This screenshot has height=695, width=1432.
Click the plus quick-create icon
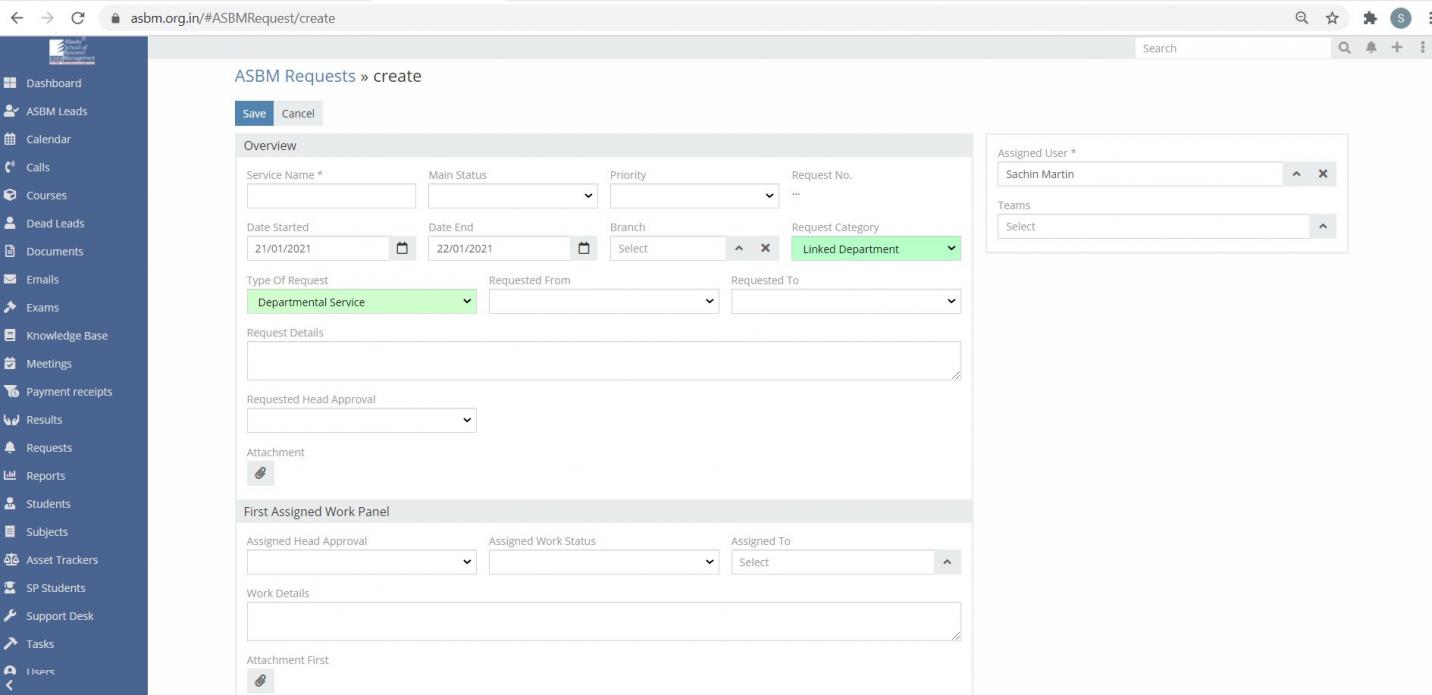(1396, 48)
